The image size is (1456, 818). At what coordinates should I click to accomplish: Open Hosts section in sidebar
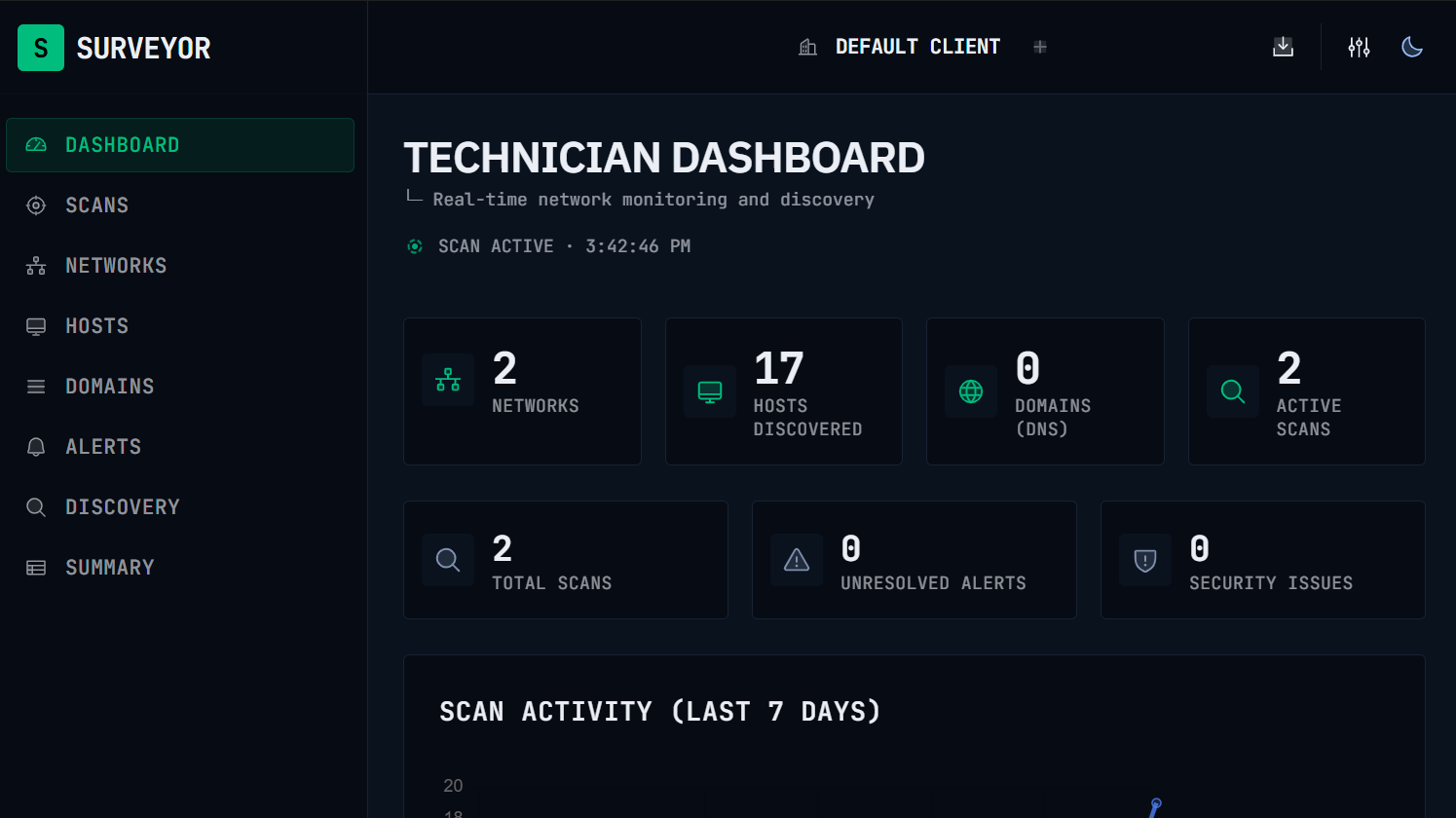click(x=96, y=326)
